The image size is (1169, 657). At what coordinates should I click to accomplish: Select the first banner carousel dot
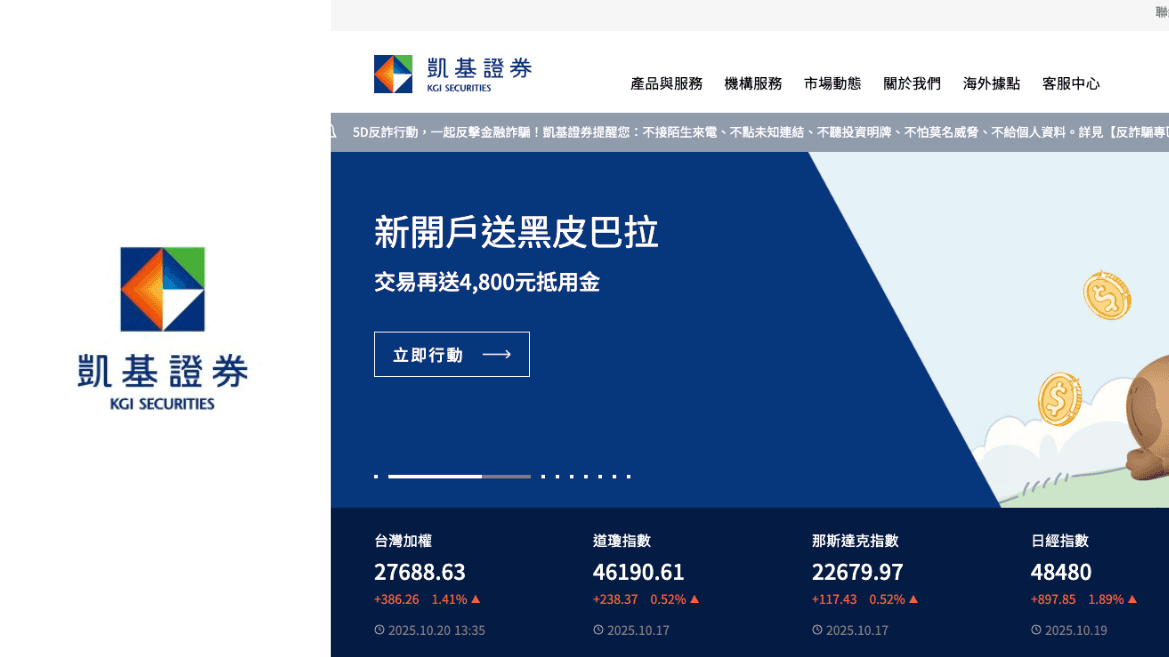(376, 477)
